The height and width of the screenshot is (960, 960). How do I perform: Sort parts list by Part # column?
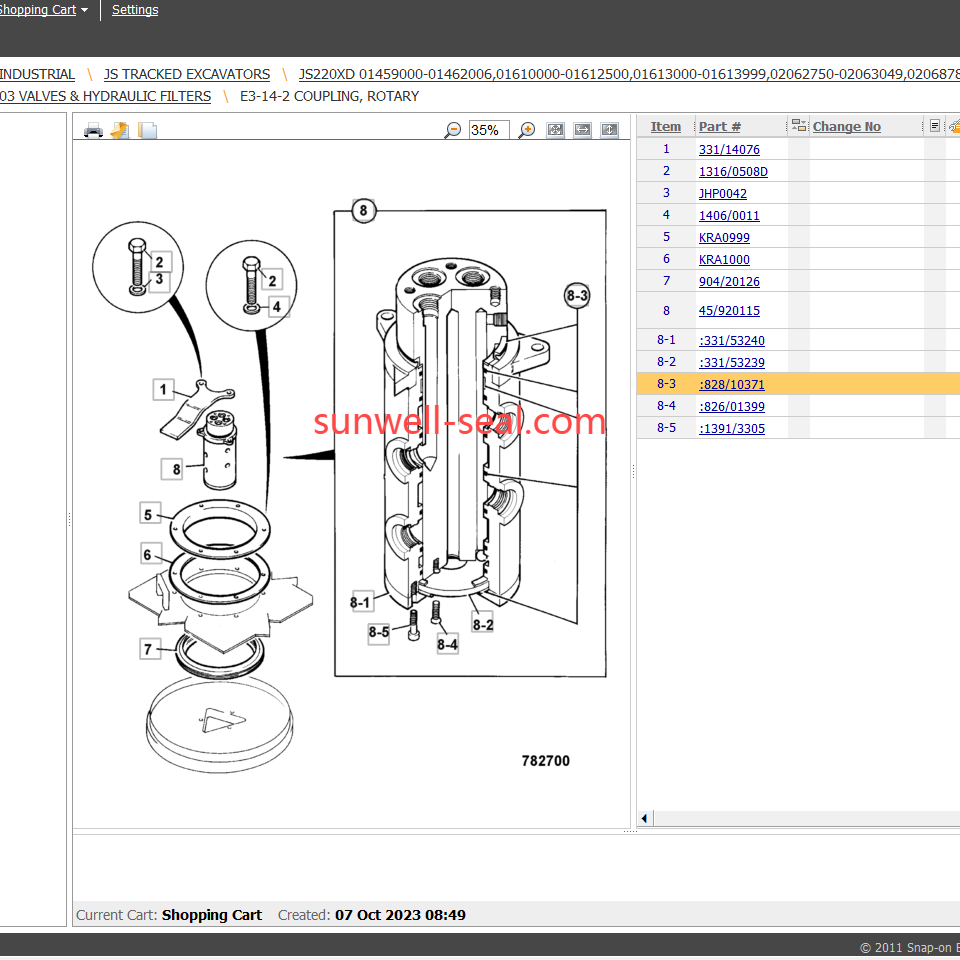coord(720,127)
